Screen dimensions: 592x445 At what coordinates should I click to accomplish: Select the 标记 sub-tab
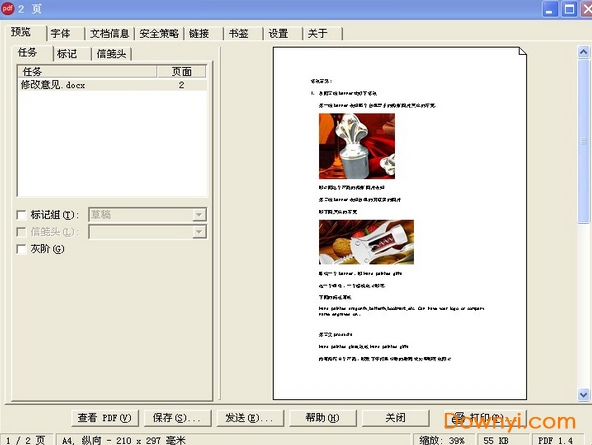pyautogui.click(x=72, y=54)
